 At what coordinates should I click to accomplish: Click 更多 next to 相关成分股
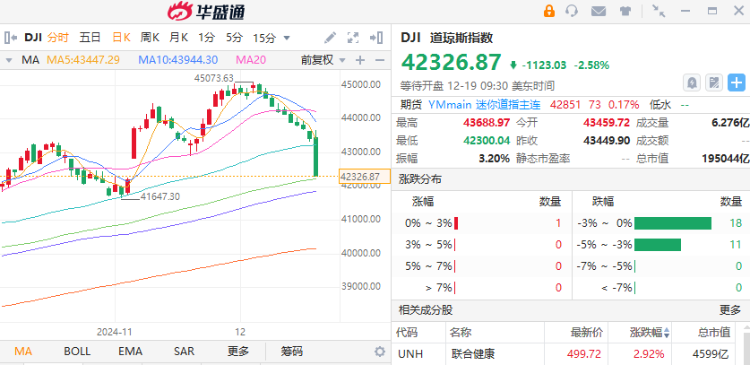click(730, 310)
